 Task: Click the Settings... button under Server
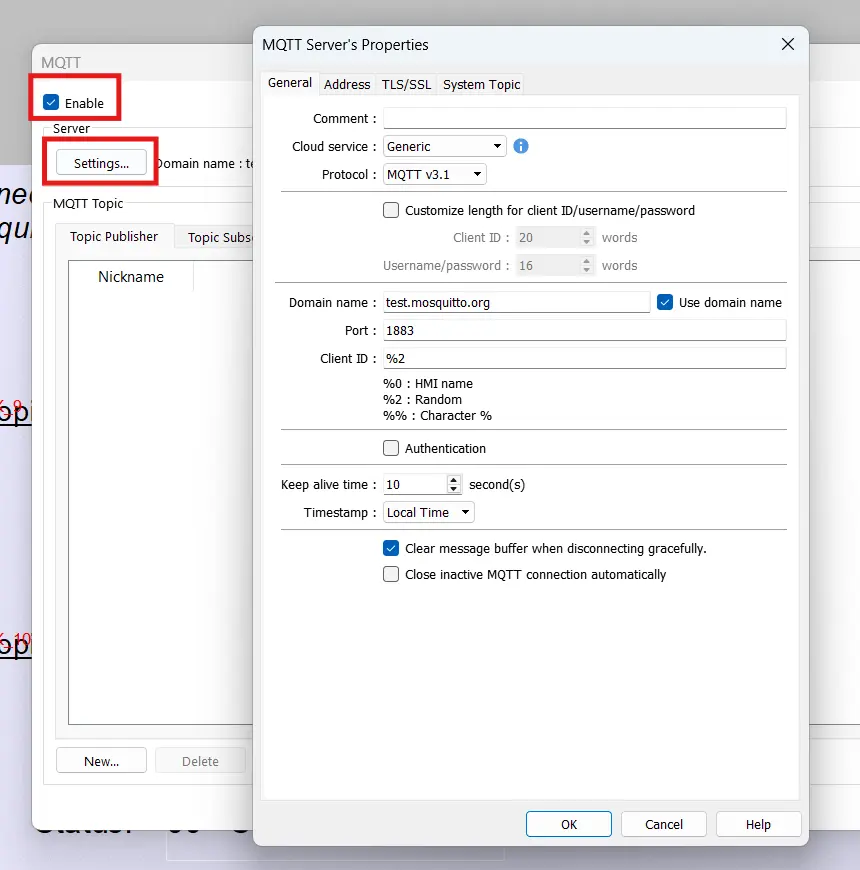99,163
